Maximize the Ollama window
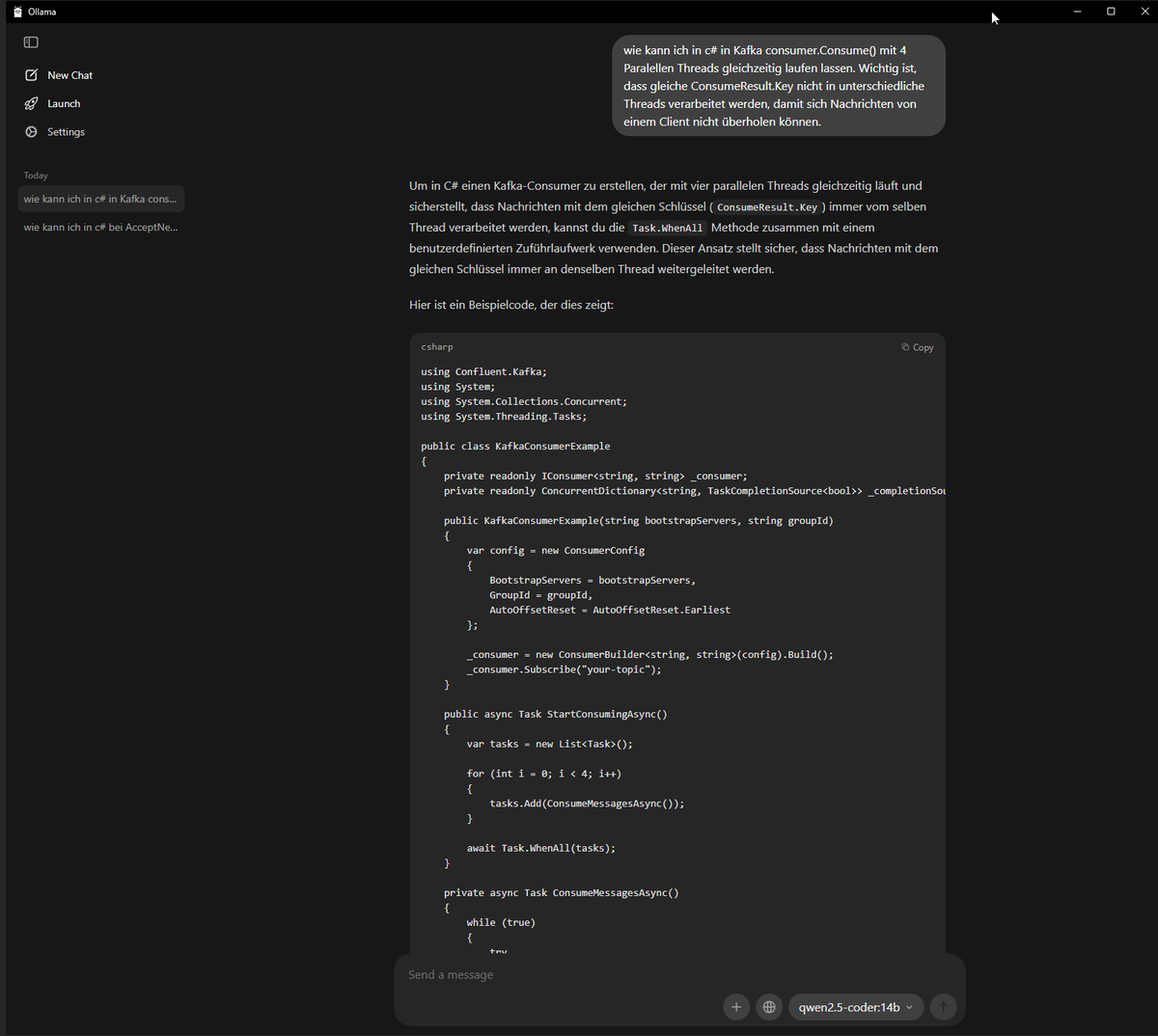Viewport: 1158px width, 1036px height. click(x=1111, y=12)
